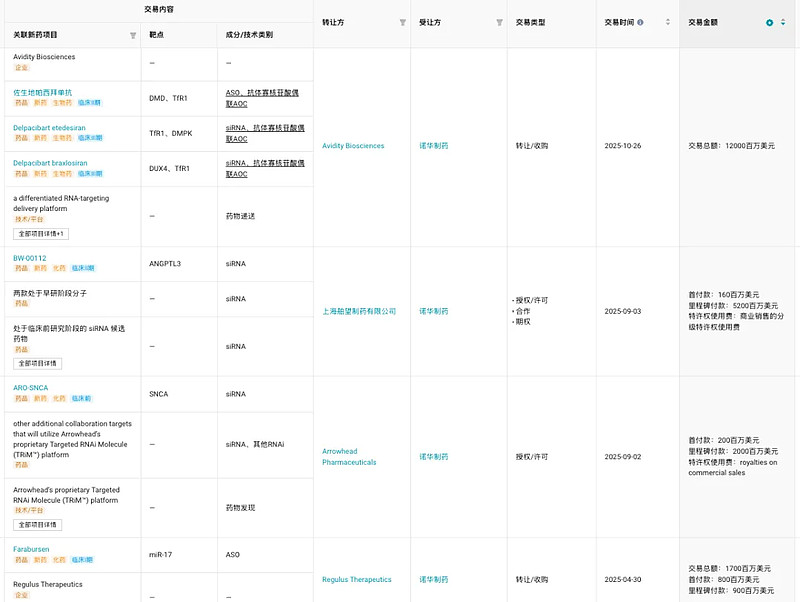Open Farabursen drug link

tap(31, 549)
